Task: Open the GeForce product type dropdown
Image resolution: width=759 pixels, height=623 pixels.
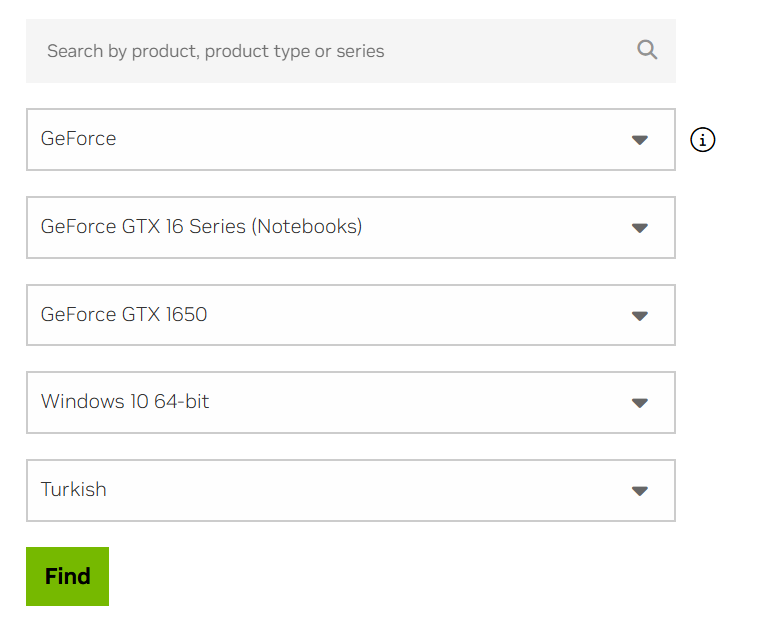Action: [x=350, y=140]
